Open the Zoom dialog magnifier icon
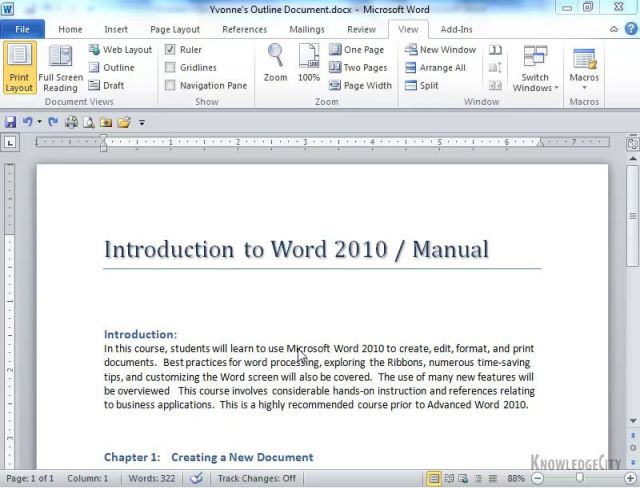The image size is (640, 488). click(x=275, y=60)
